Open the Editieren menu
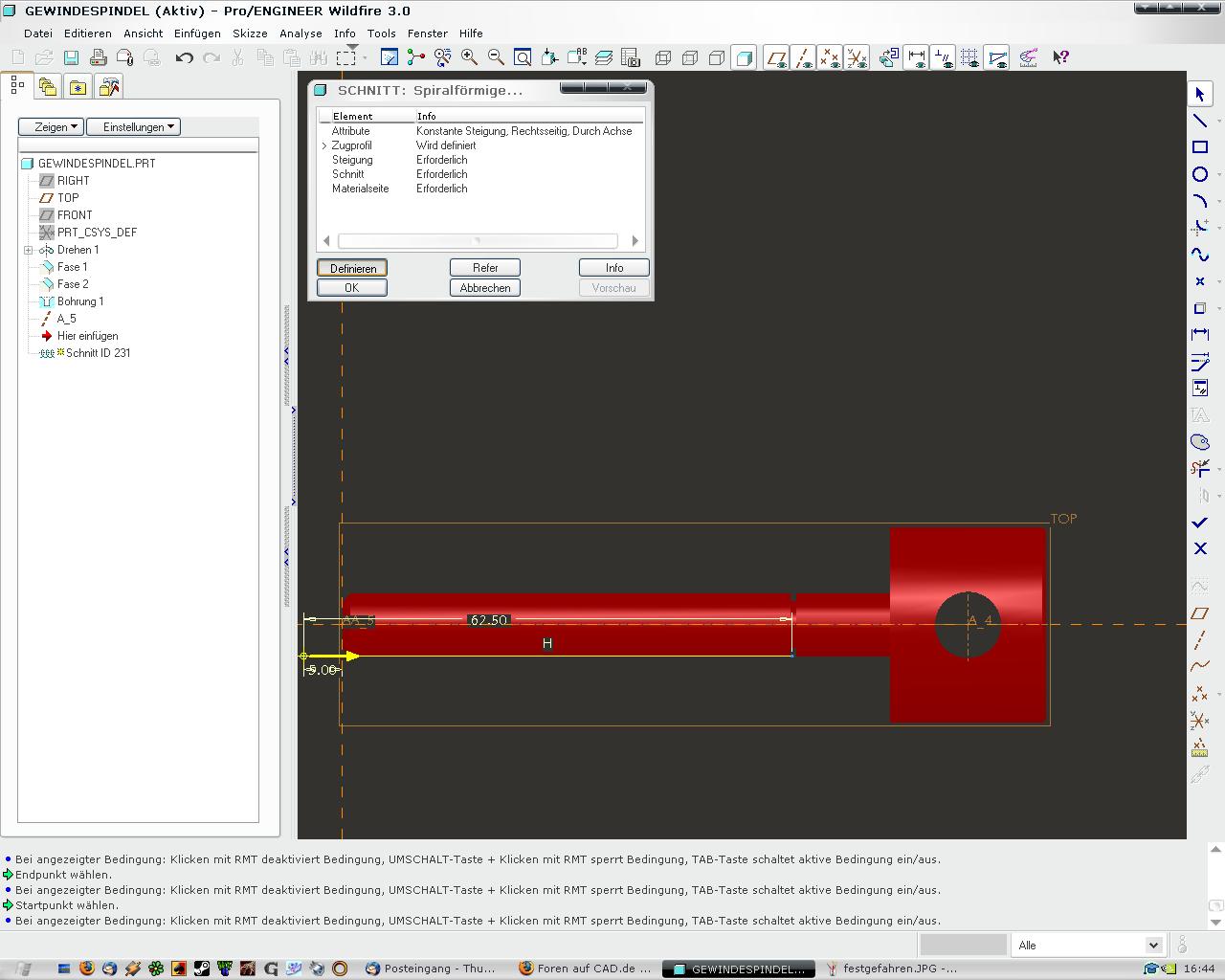Image resolution: width=1225 pixels, height=980 pixels. point(87,33)
